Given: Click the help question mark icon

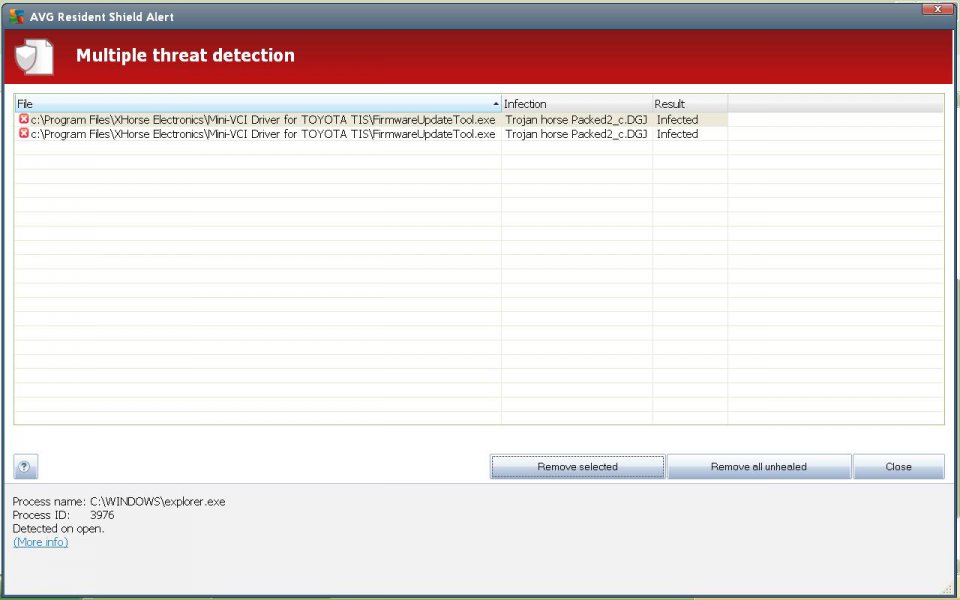Looking at the screenshot, I should 25,467.
